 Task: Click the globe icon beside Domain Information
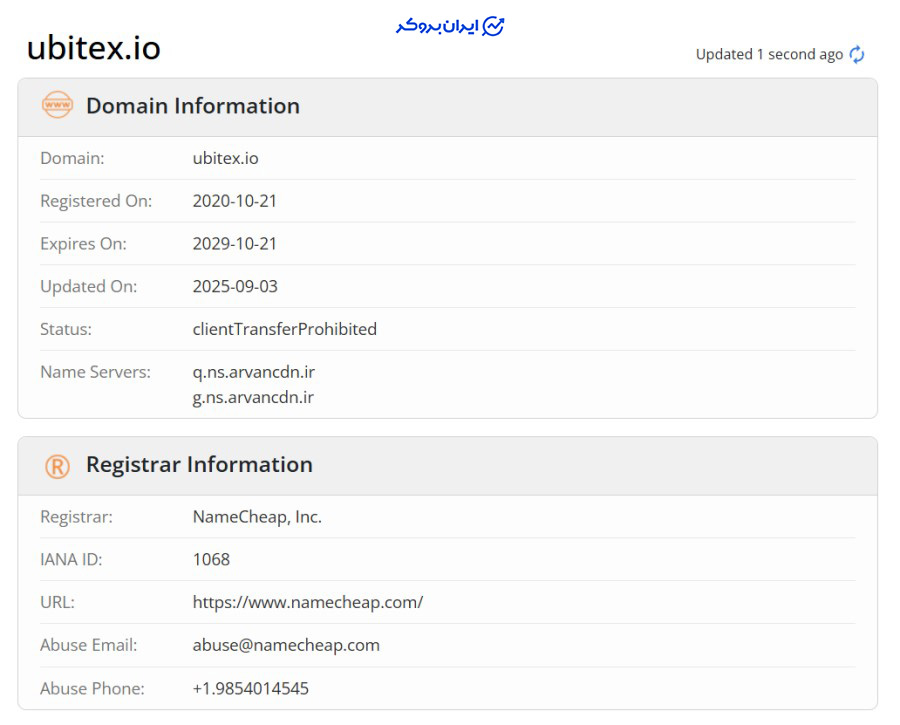point(57,105)
